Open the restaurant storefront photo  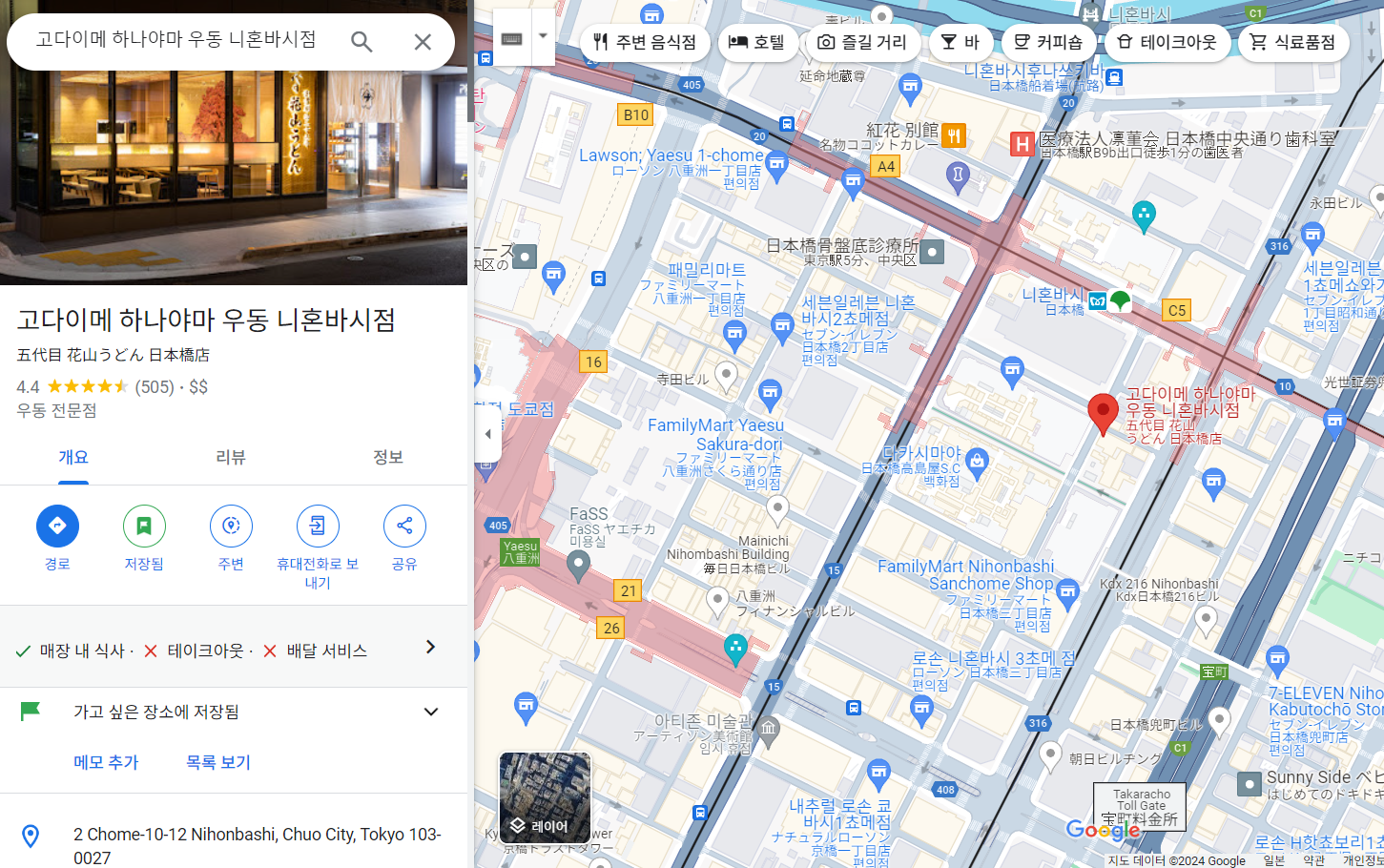coord(234,177)
